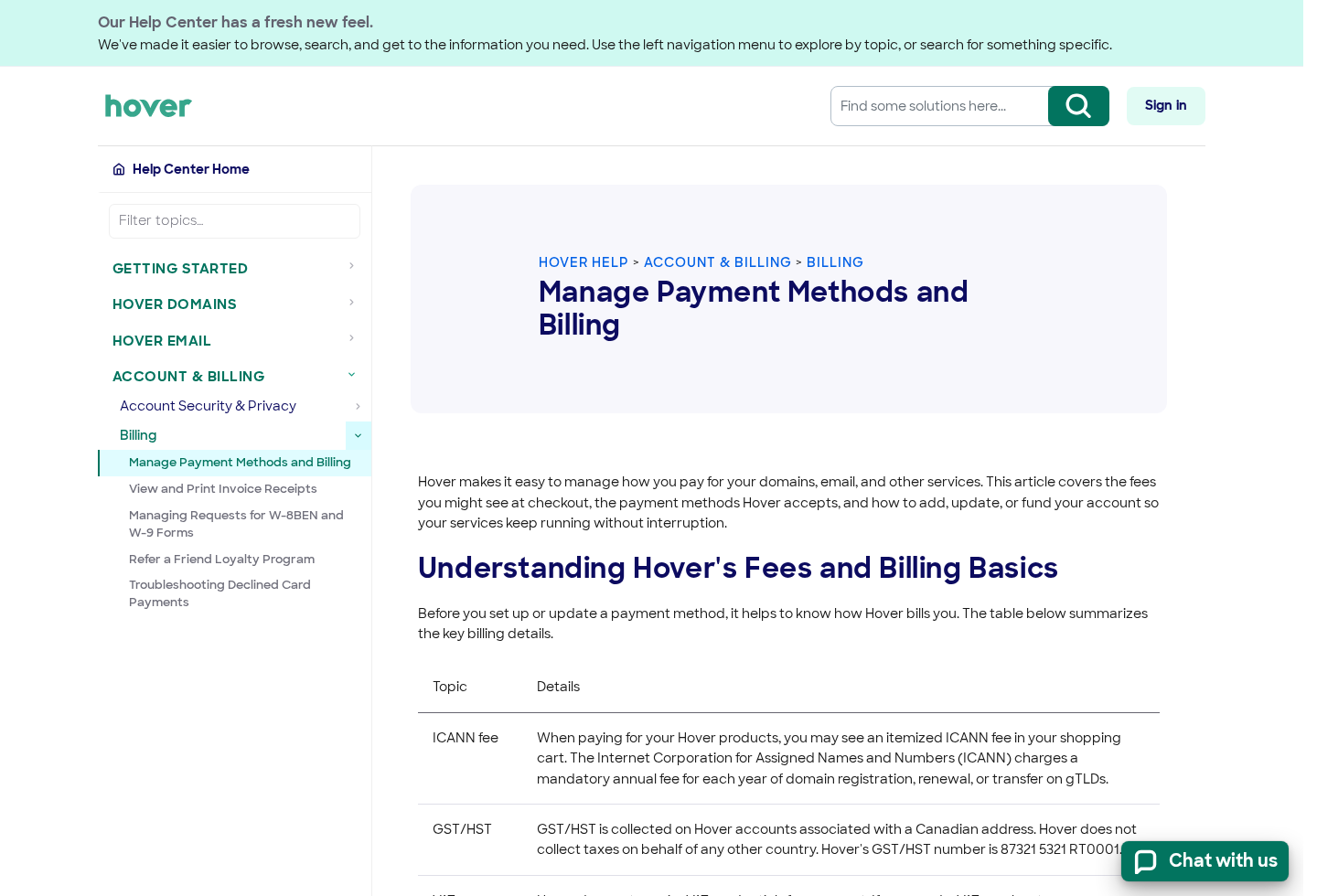Expand the Hover Email chevron
Screen dimensions: 1317x896
point(351,338)
